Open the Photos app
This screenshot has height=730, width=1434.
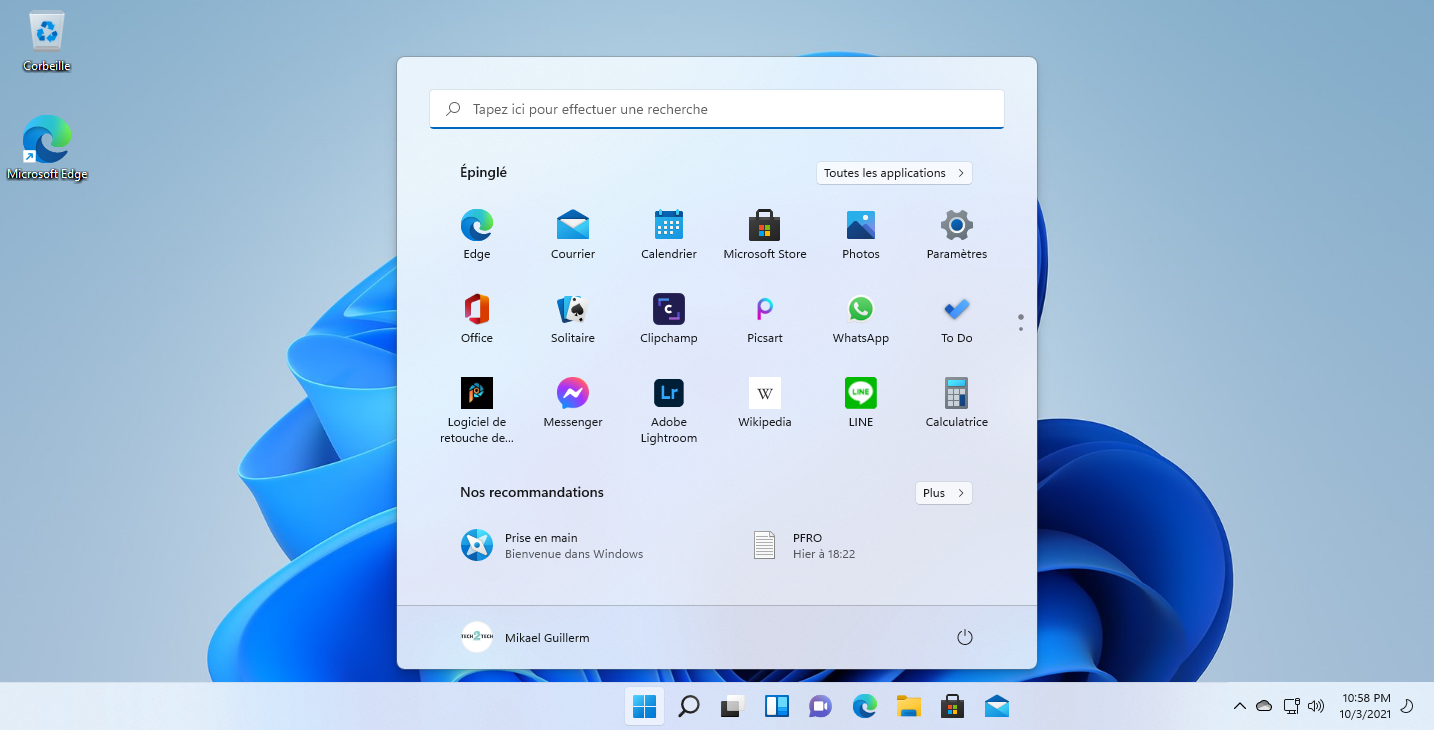coord(861,234)
